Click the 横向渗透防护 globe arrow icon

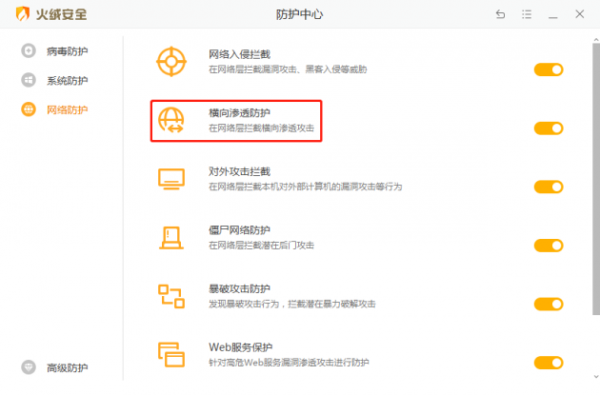(x=171, y=120)
